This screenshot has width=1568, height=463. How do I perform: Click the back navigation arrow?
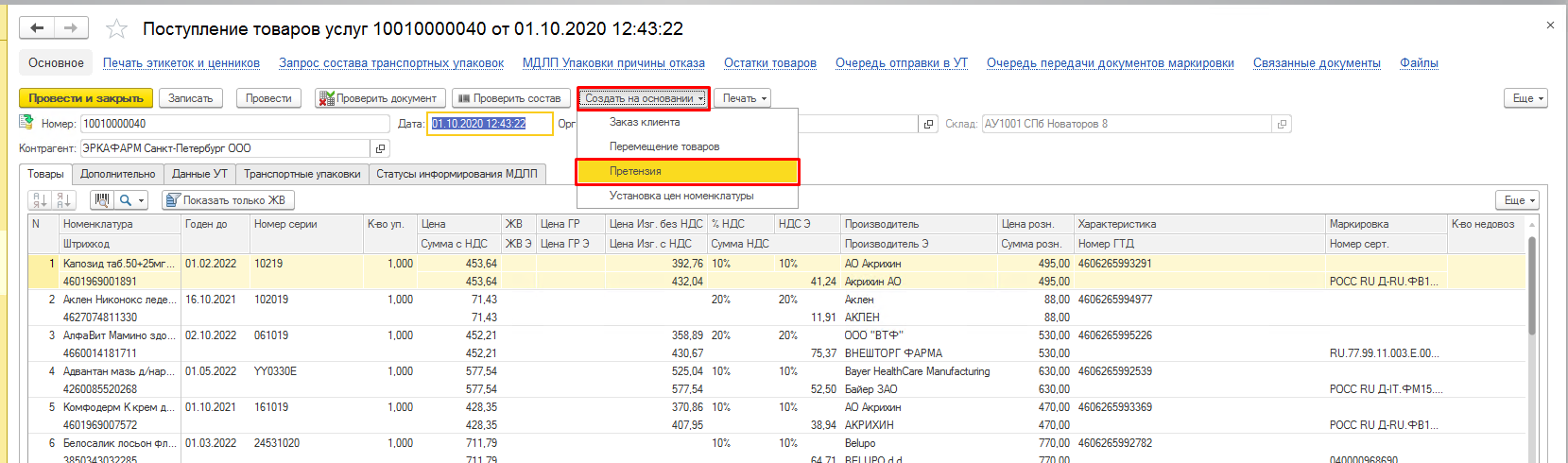[x=38, y=28]
